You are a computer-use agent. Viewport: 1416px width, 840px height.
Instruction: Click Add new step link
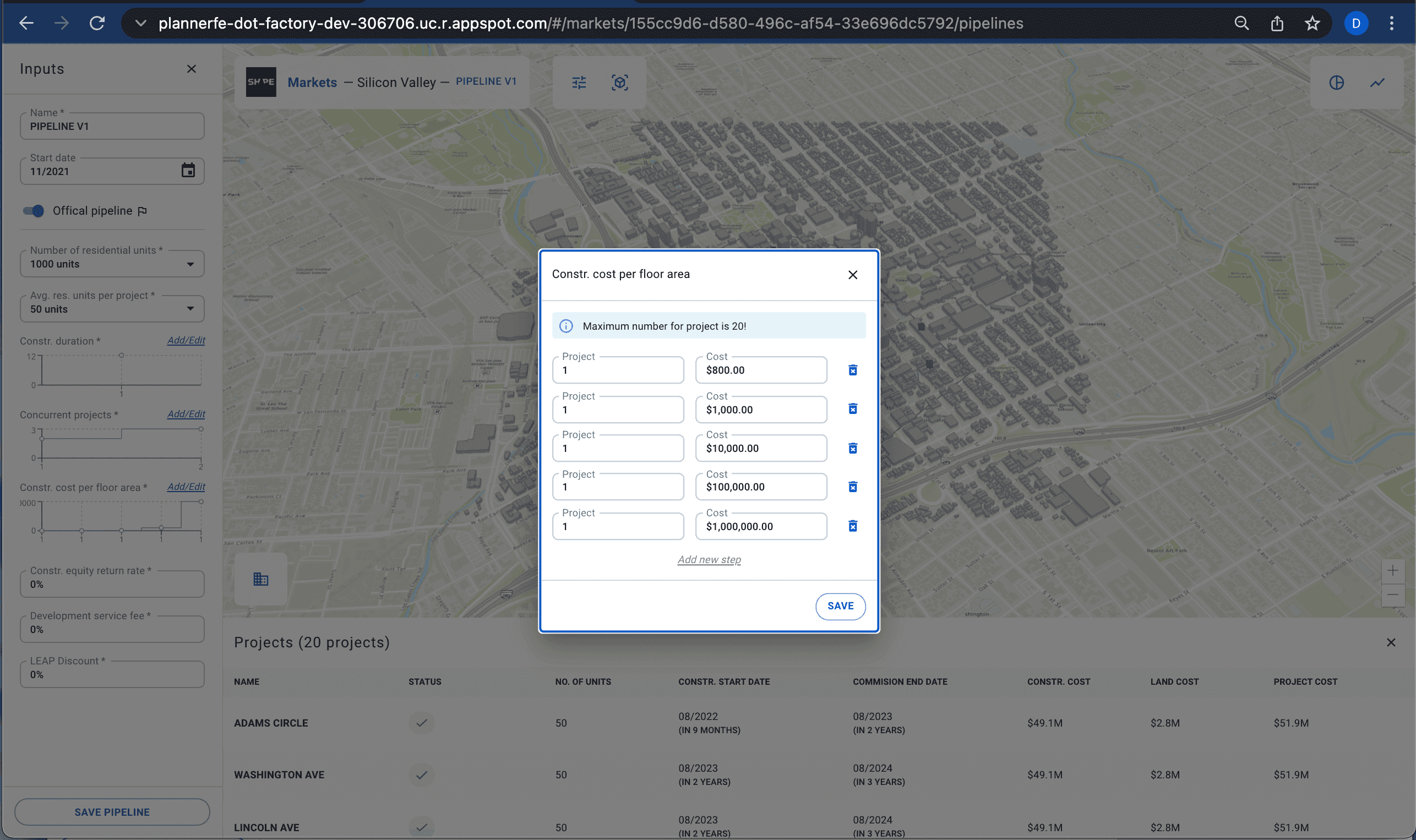coord(709,559)
